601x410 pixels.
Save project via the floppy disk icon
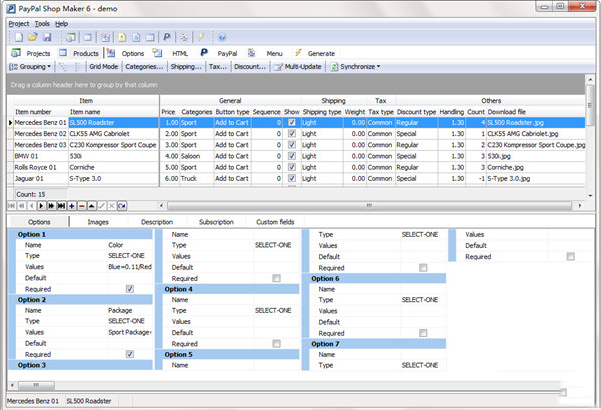pyautogui.click(x=47, y=37)
